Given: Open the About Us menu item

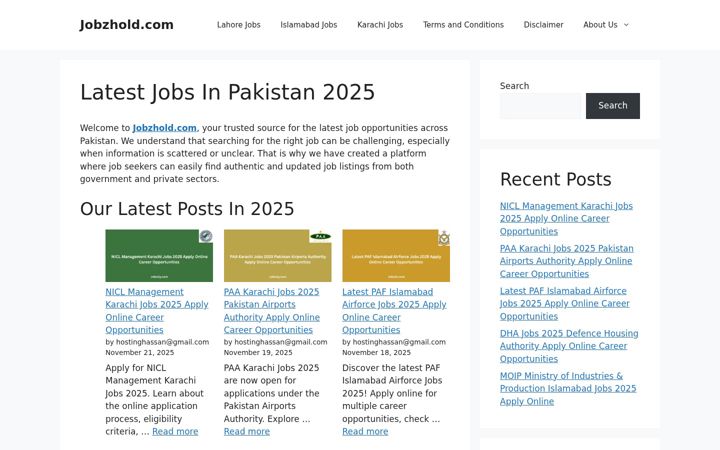Looking at the screenshot, I should (600, 25).
